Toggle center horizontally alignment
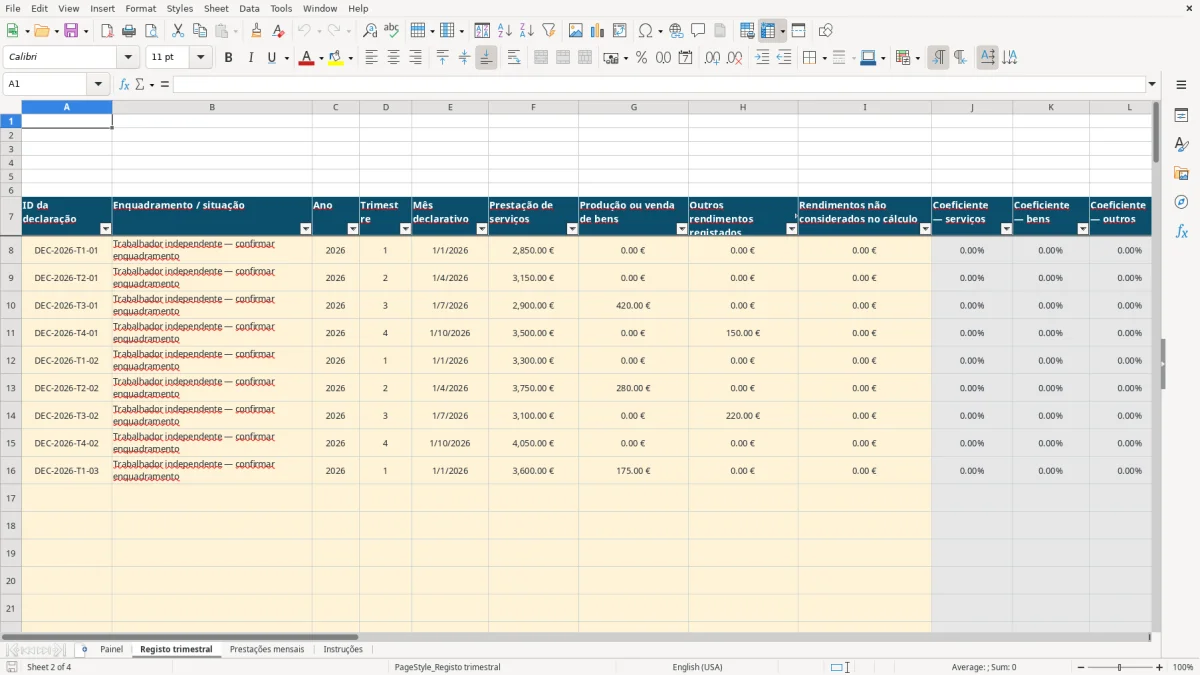Image resolution: width=1200 pixels, height=675 pixels. (x=393, y=58)
